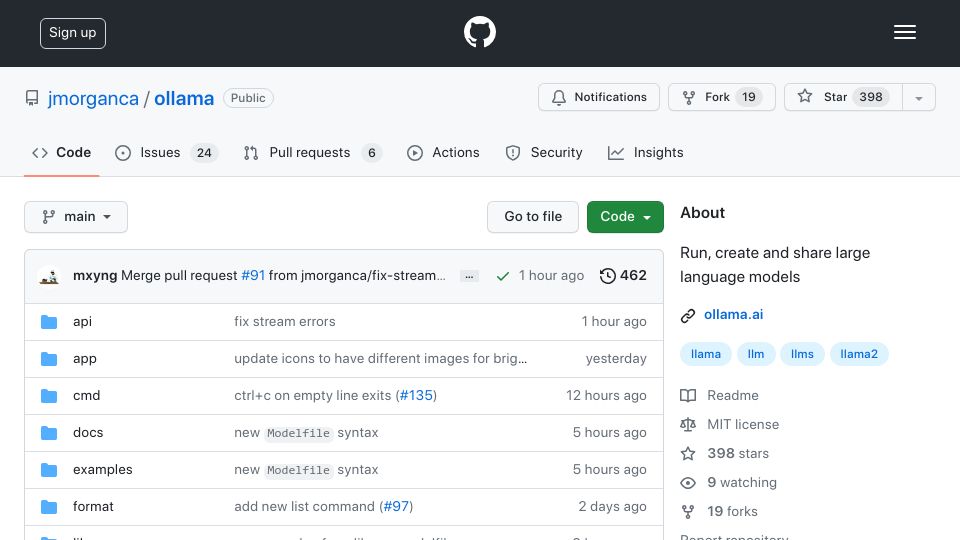
Task: Open the Readme link
Action: 733,396
